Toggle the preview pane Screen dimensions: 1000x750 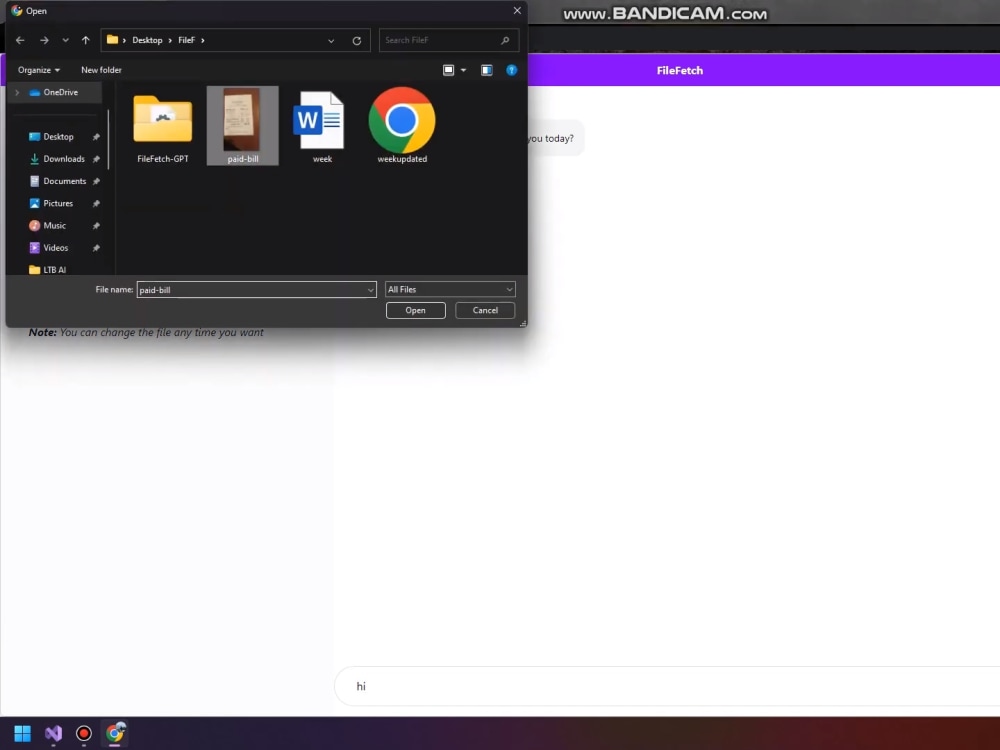[x=487, y=70]
